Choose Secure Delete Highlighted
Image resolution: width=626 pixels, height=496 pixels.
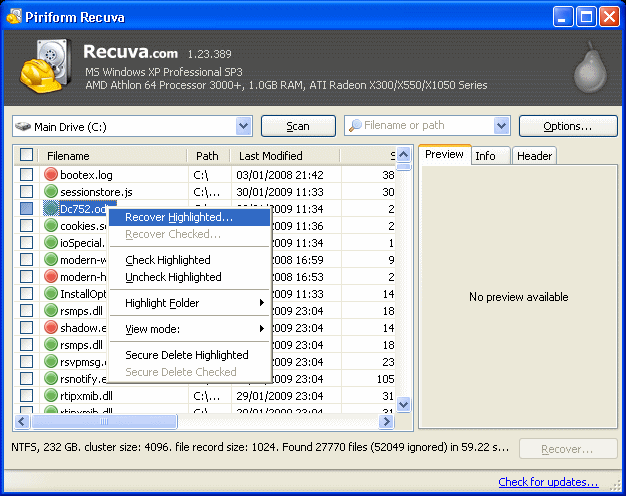pos(189,355)
